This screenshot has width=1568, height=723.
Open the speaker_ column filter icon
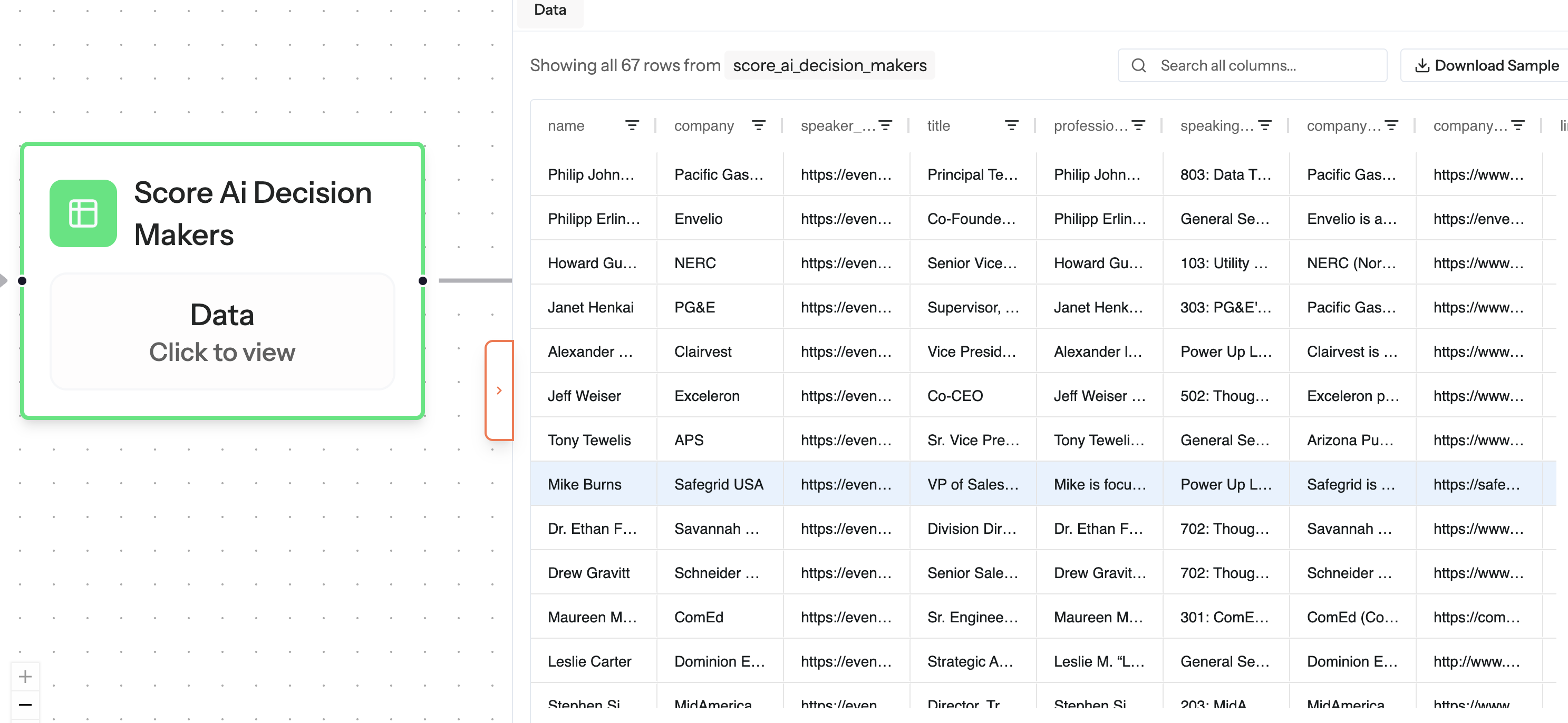click(885, 125)
